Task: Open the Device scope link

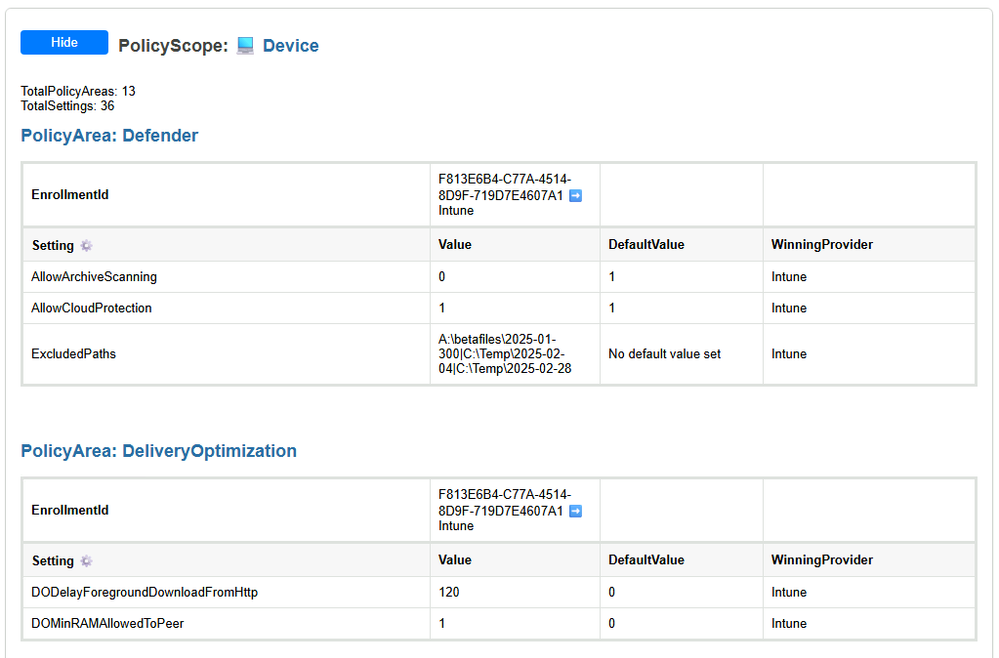Action: (291, 46)
